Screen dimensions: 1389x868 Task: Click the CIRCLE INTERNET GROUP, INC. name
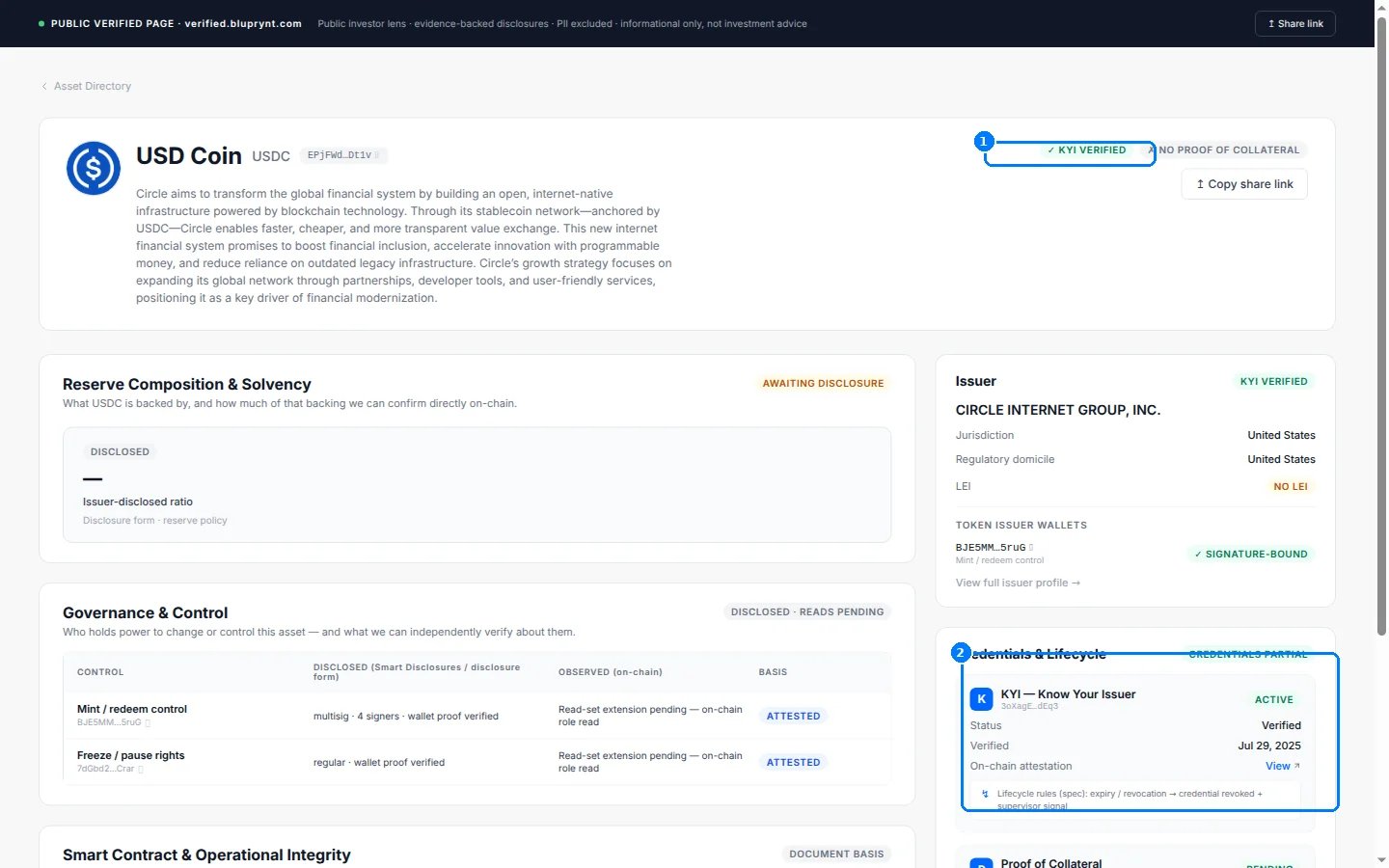[x=1058, y=410]
